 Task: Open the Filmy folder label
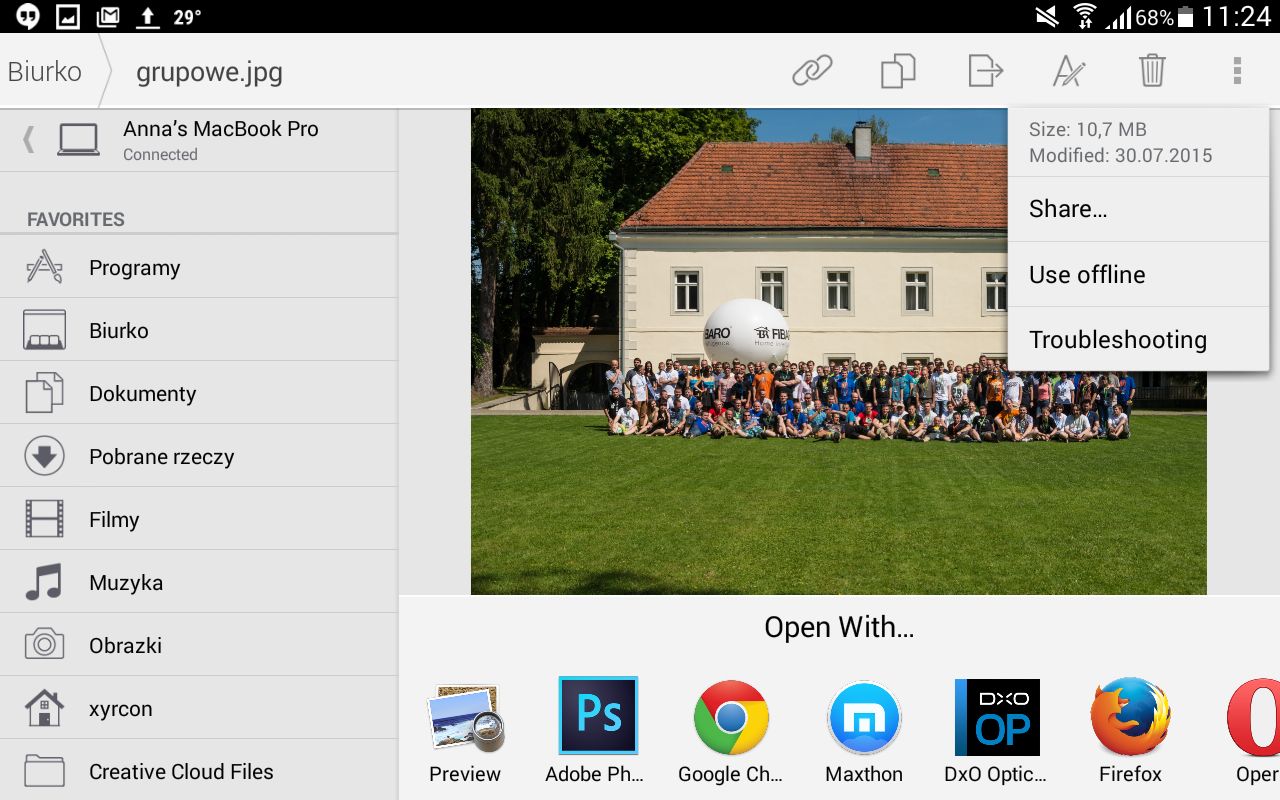[114, 520]
